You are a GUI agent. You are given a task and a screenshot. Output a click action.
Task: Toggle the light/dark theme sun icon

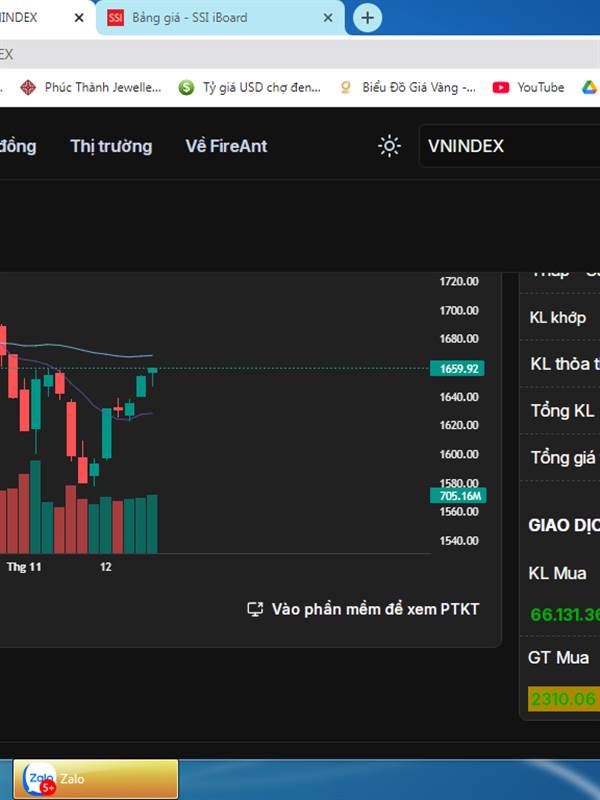click(389, 146)
